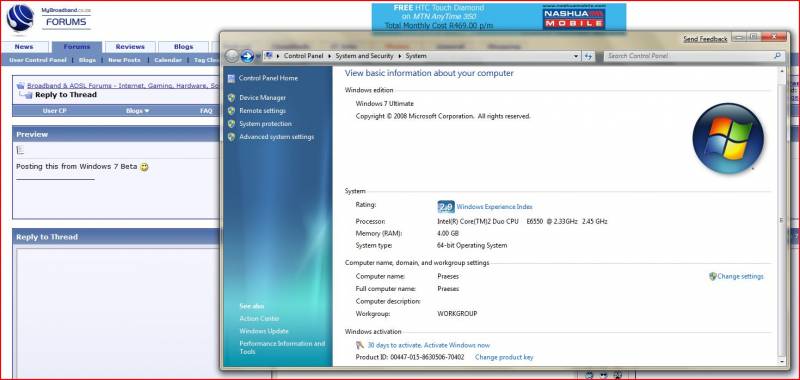Click the System window scroll-up arrow
The image size is (800, 380).
(782, 71)
